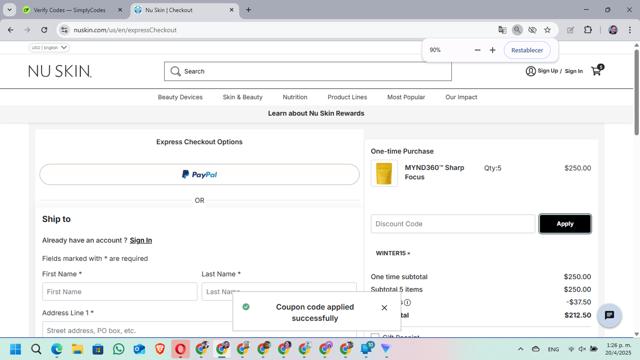The height and width of the screenshot is (360, 640).
Task: Open a new browser tab
Action: click(x=248, y=10)
